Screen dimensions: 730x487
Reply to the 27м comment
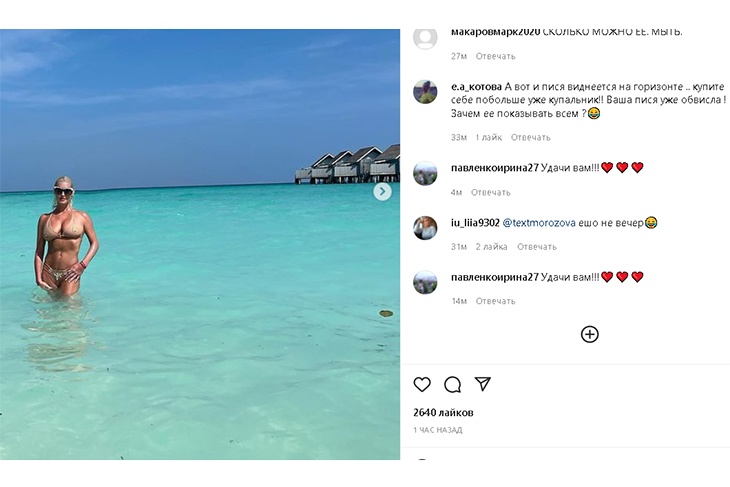coord(495,57)
